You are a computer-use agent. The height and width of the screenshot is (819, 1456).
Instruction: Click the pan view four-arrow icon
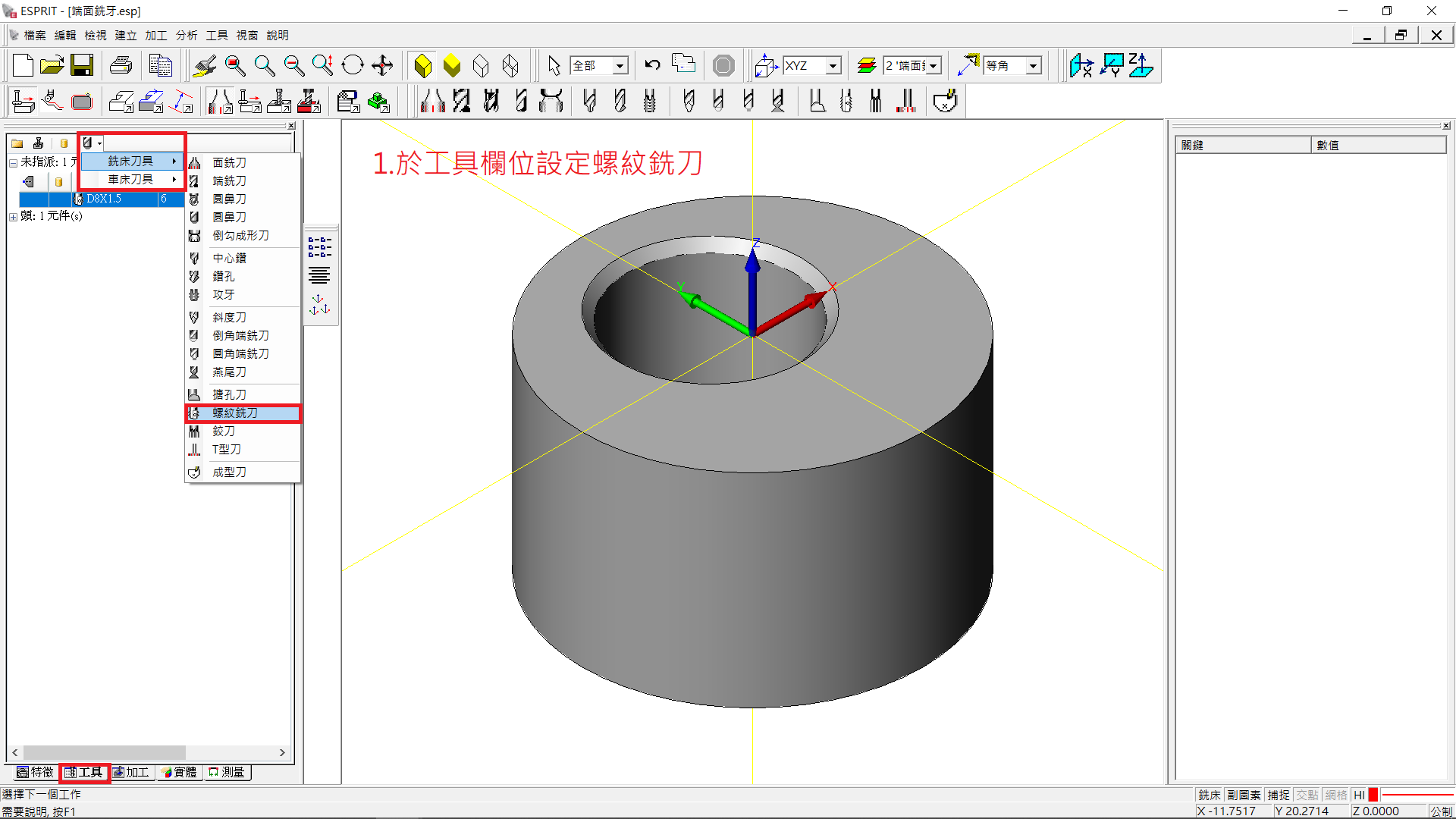click(x=382, y=66)
